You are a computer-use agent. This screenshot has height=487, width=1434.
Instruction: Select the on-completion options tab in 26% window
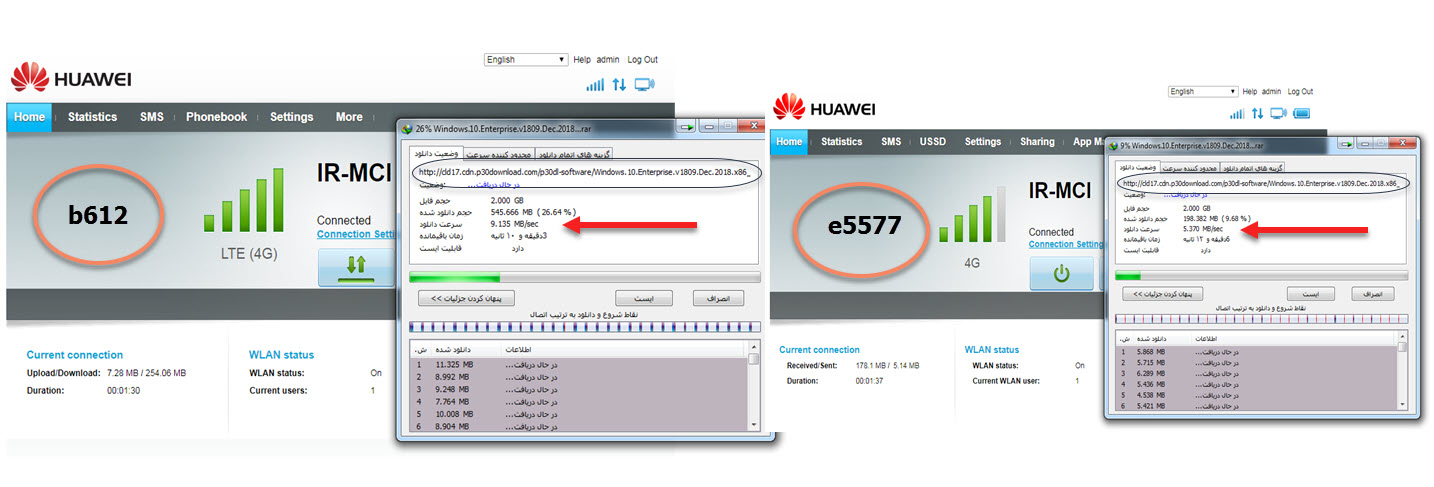pyautogui.click(x=575, y=155)
